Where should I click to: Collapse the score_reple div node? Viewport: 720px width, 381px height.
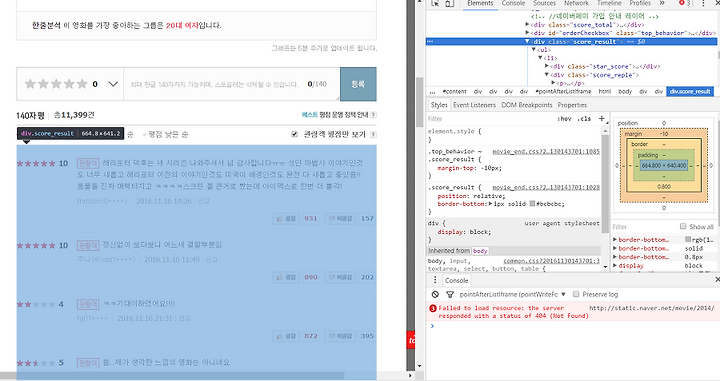tap(546, 74)
